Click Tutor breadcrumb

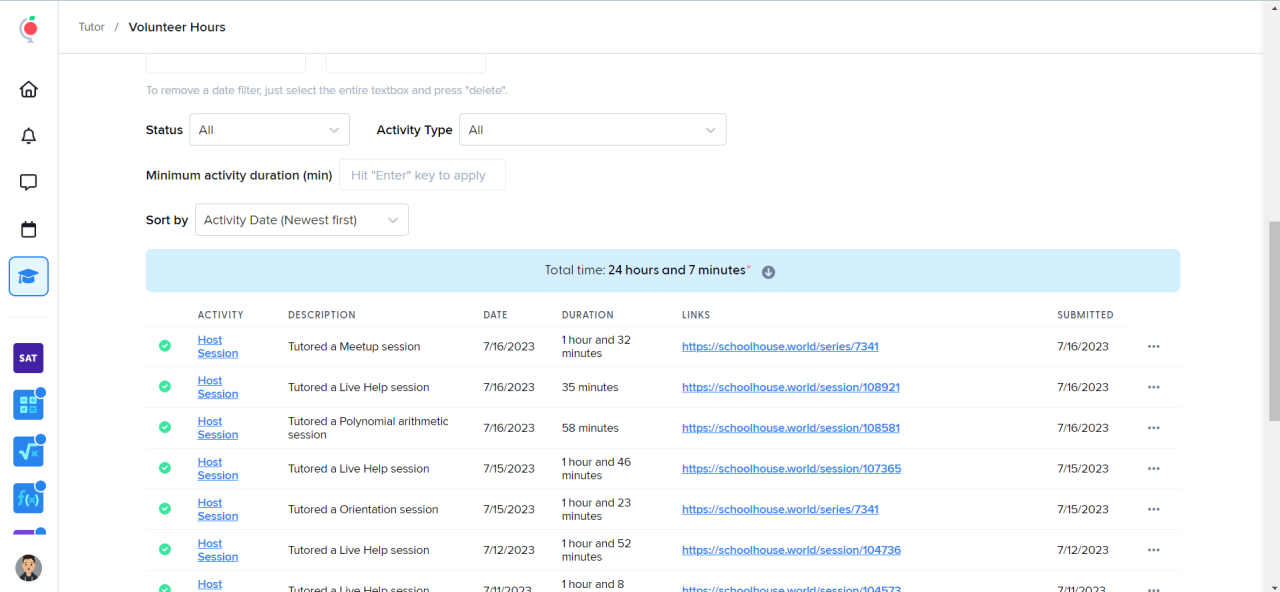tap(92, 27)
